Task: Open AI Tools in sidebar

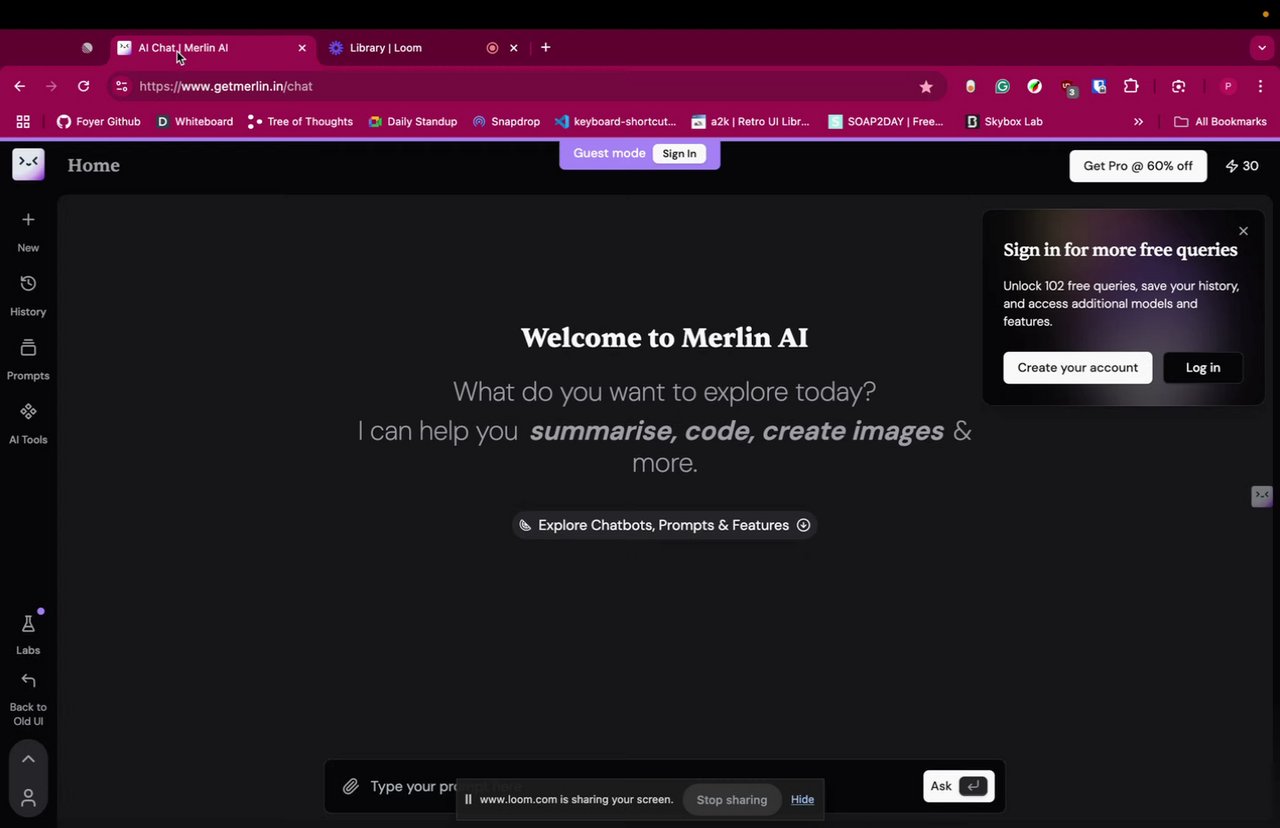Action: [x=28, y=424]
